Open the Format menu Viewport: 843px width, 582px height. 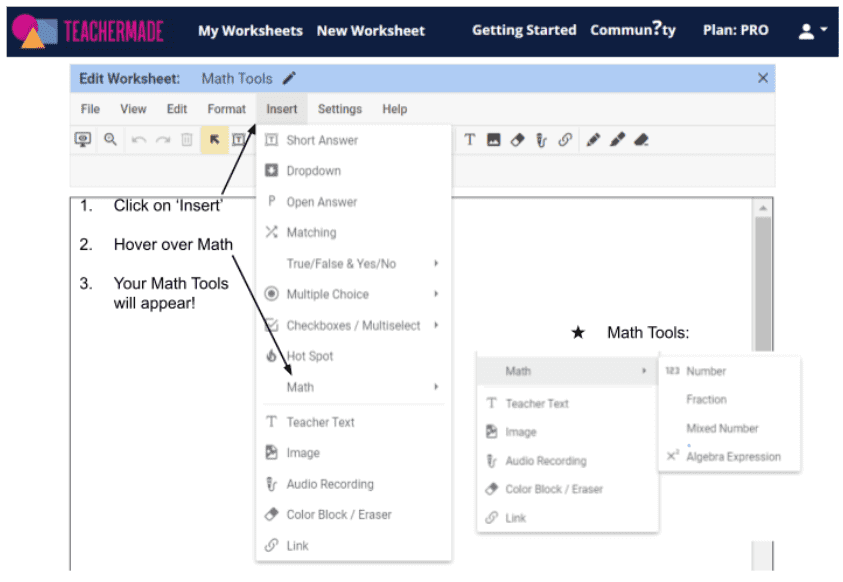(x=226, y=109)
